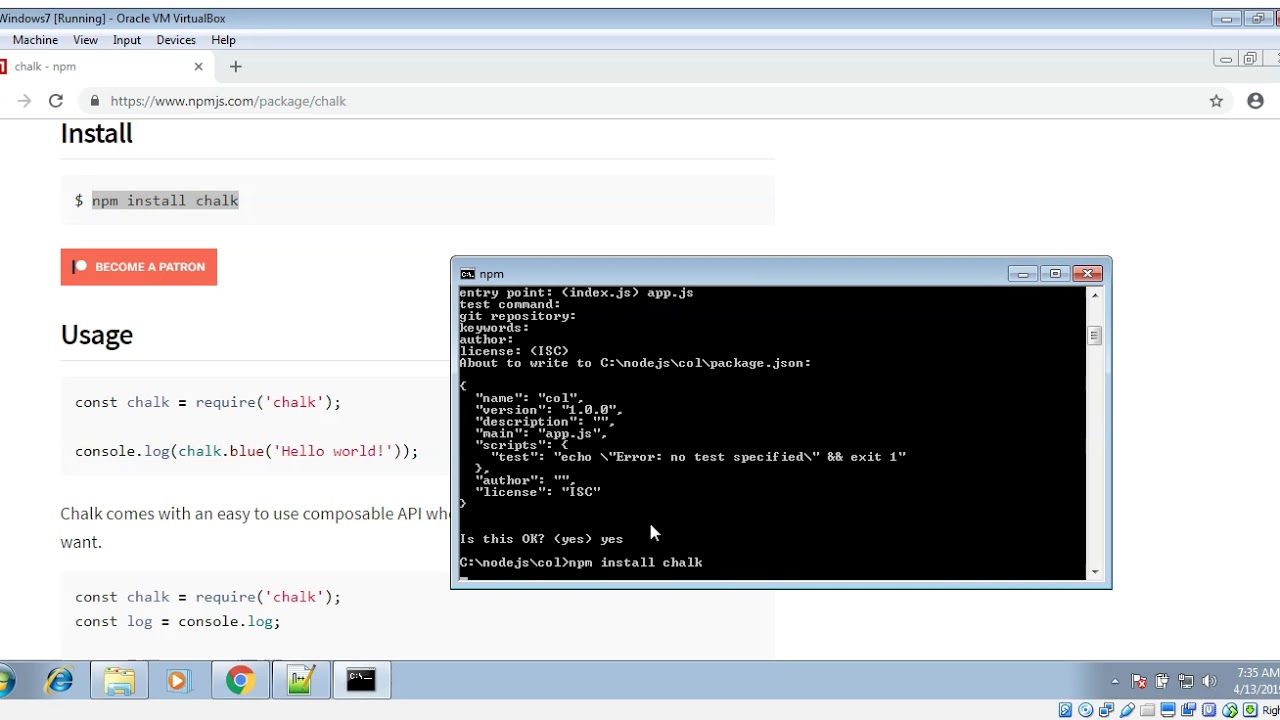Close the chalk - npm tab
Image resolution: width=1280 pixels, height=720 pixels.
198,67
